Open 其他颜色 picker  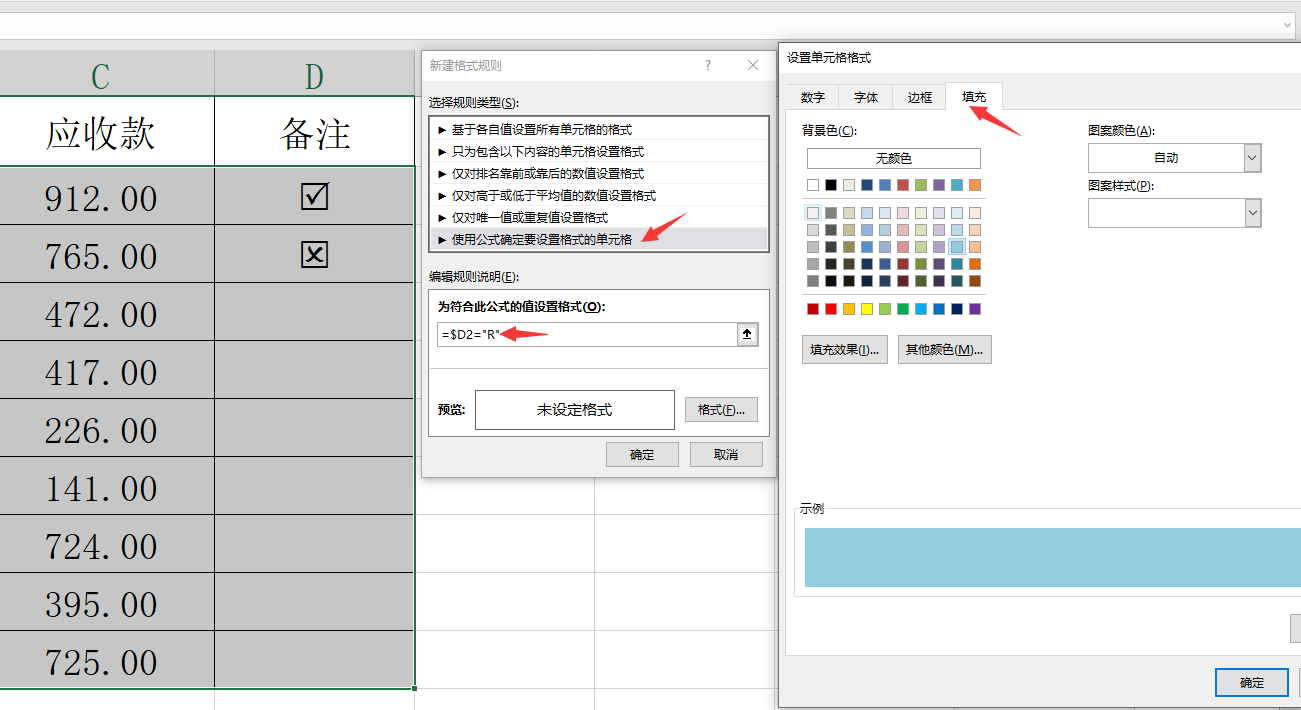pyautogui.click(x=945, y=350)
